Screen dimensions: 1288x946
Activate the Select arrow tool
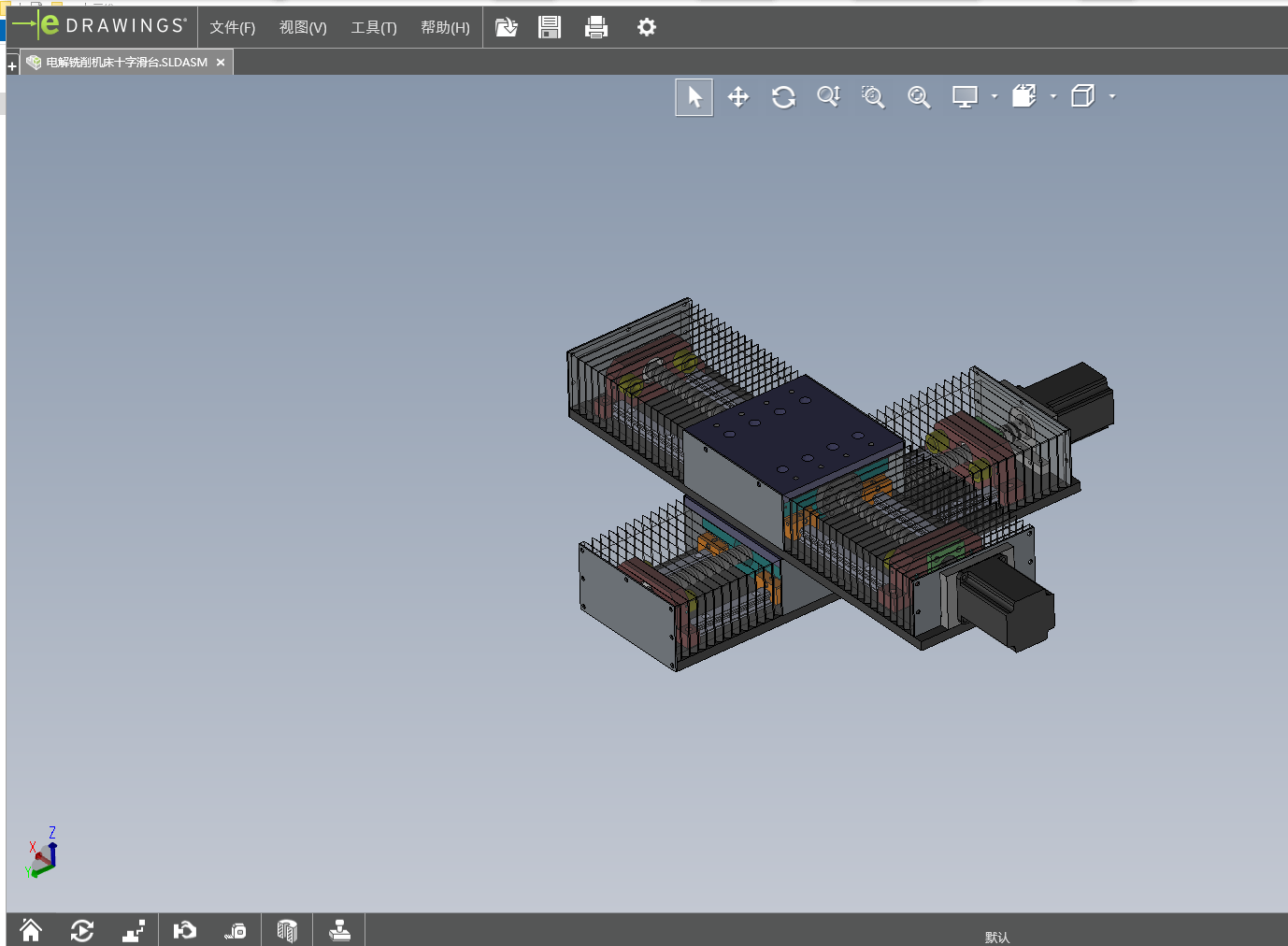(x=694, y=97)
